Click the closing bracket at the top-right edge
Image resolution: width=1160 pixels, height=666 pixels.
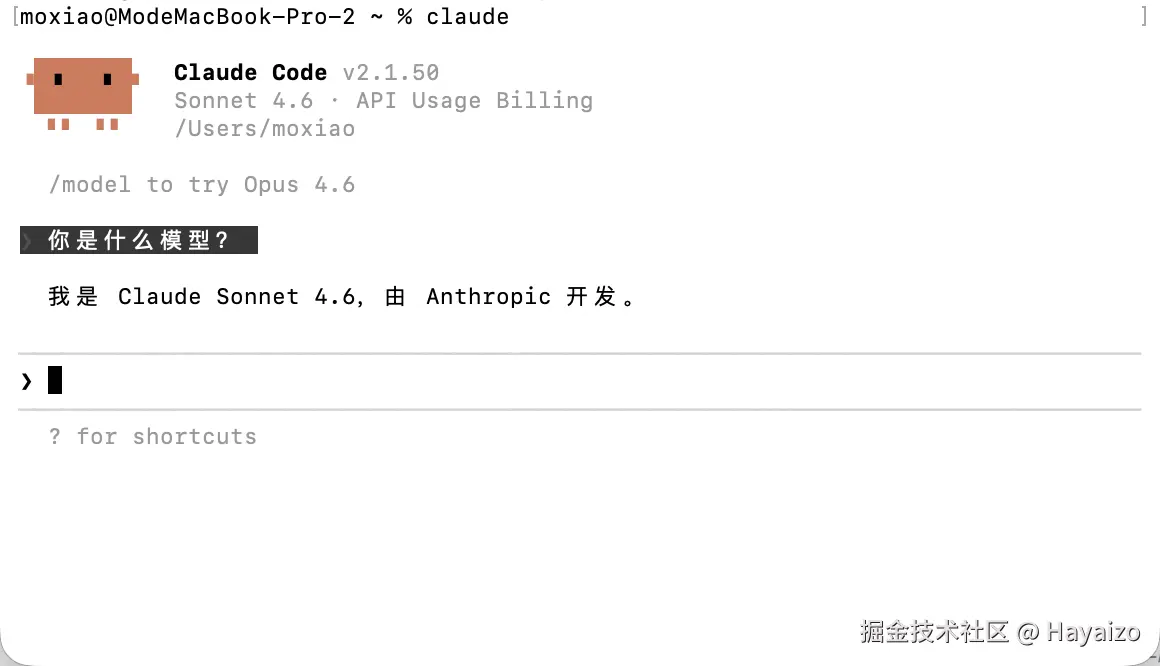coord(1144,16)
